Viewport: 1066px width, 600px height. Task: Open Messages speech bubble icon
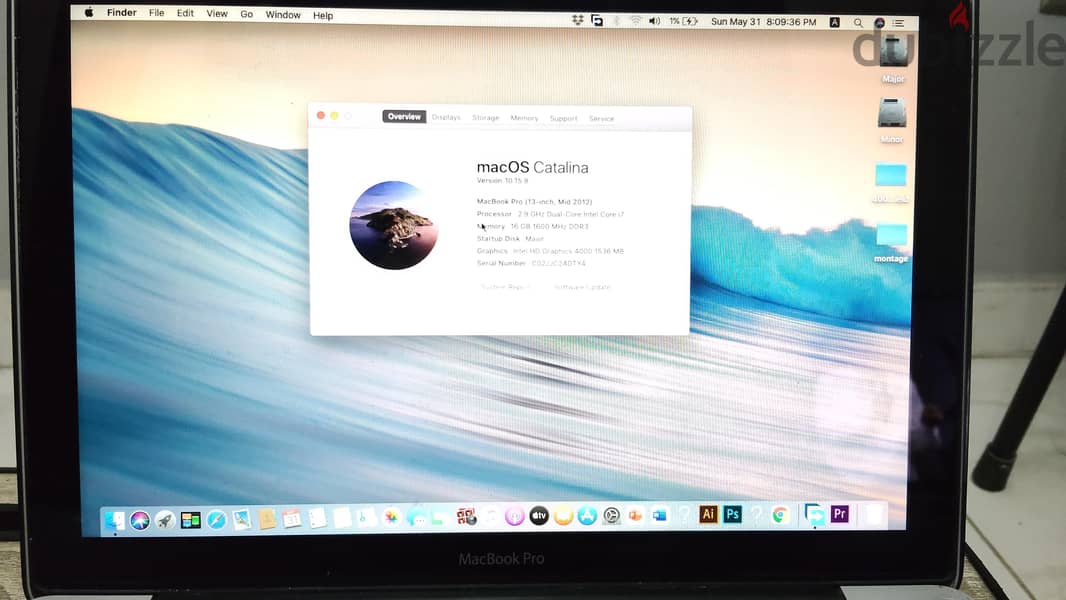point(416,518)
